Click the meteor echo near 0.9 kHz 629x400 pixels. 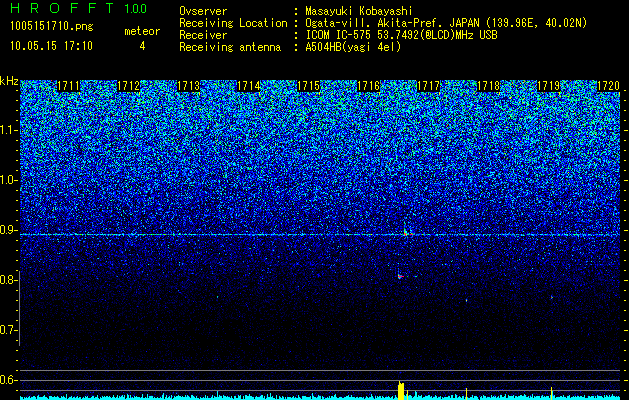click(x=407, y=232)
